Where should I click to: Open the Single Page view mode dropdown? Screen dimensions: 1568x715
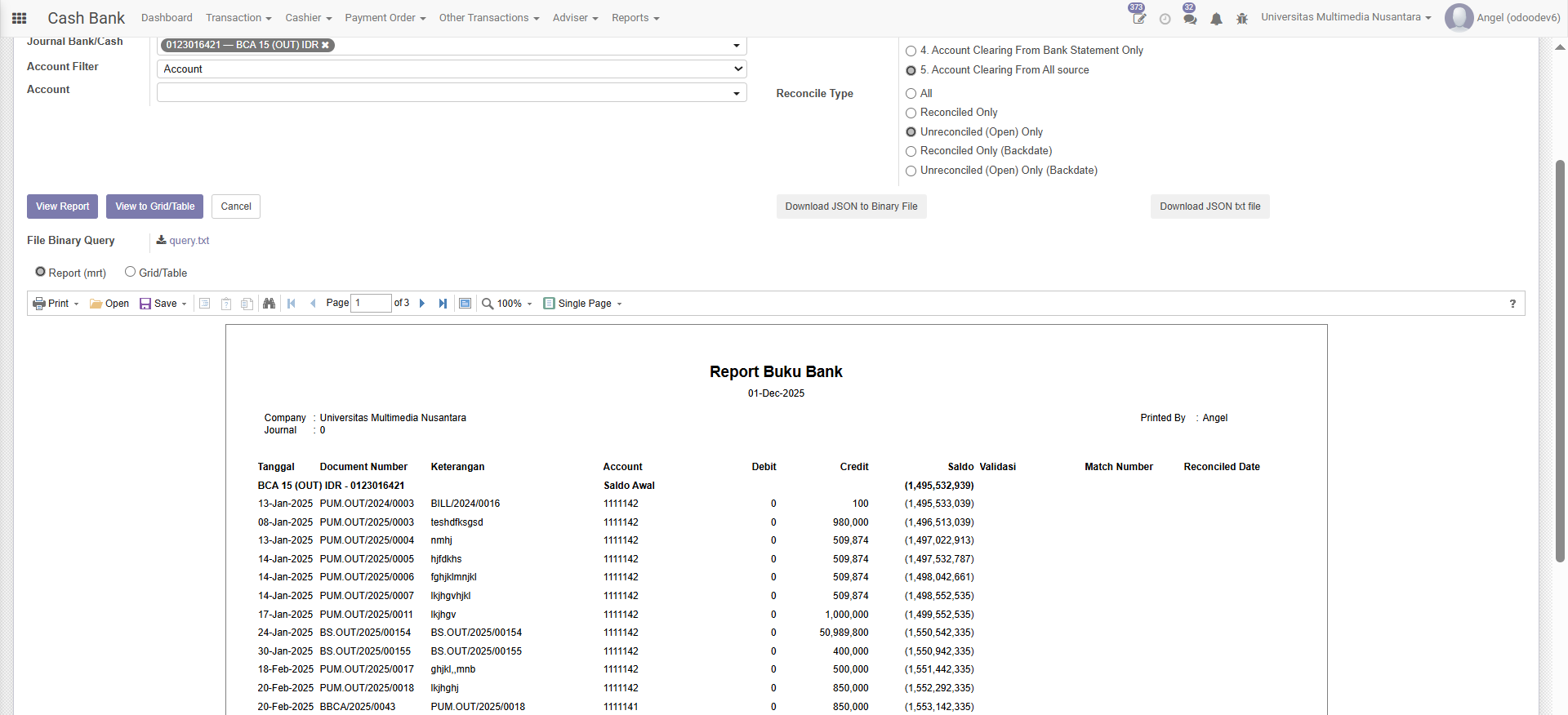(x=583, y=304)
